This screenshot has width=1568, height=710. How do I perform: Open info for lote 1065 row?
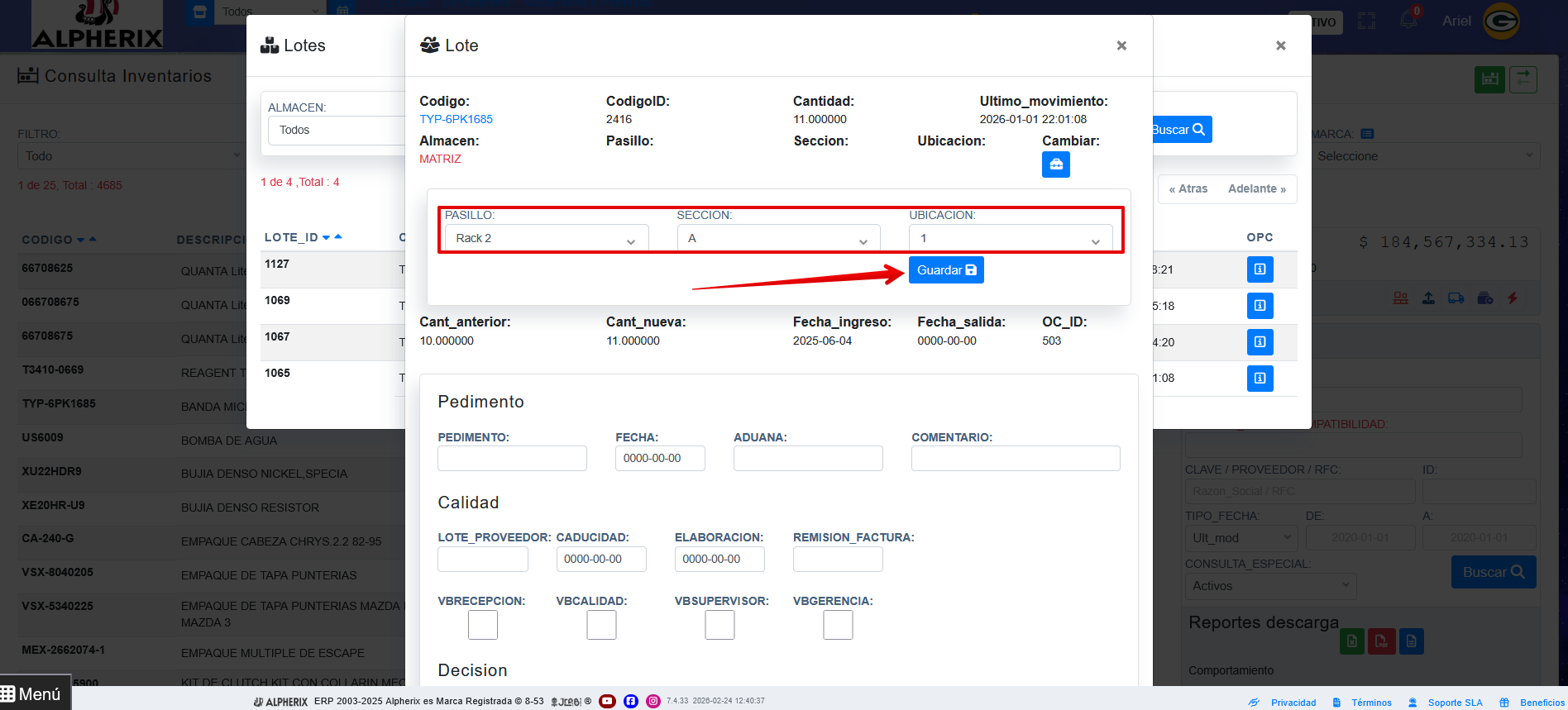pyautogui.click(x=1260, y=379)
